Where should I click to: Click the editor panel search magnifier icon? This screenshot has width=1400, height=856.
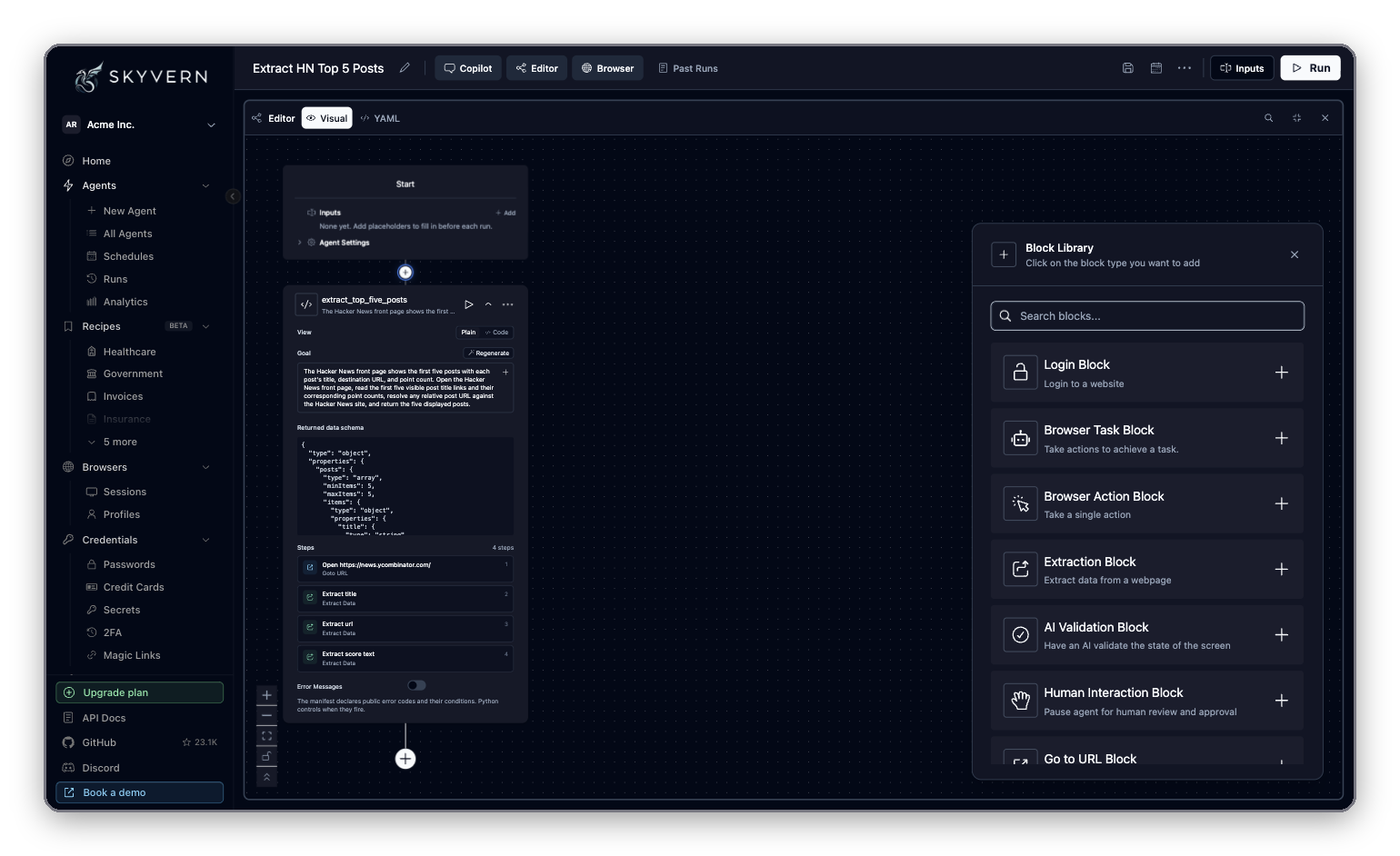(x=1269, y=118)
